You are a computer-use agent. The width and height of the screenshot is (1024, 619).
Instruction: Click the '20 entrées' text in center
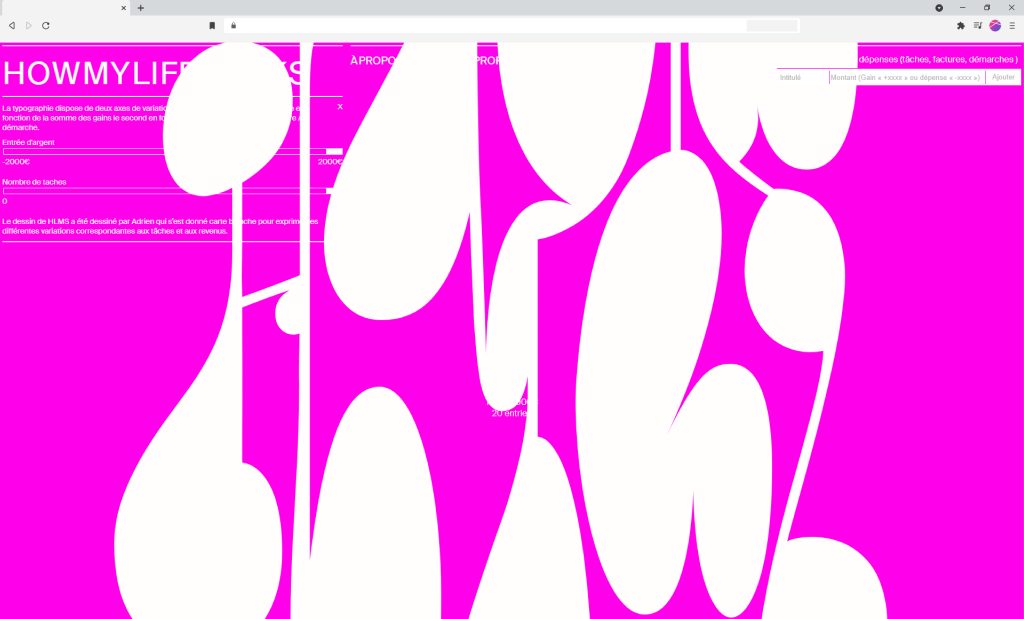(509, 413)
